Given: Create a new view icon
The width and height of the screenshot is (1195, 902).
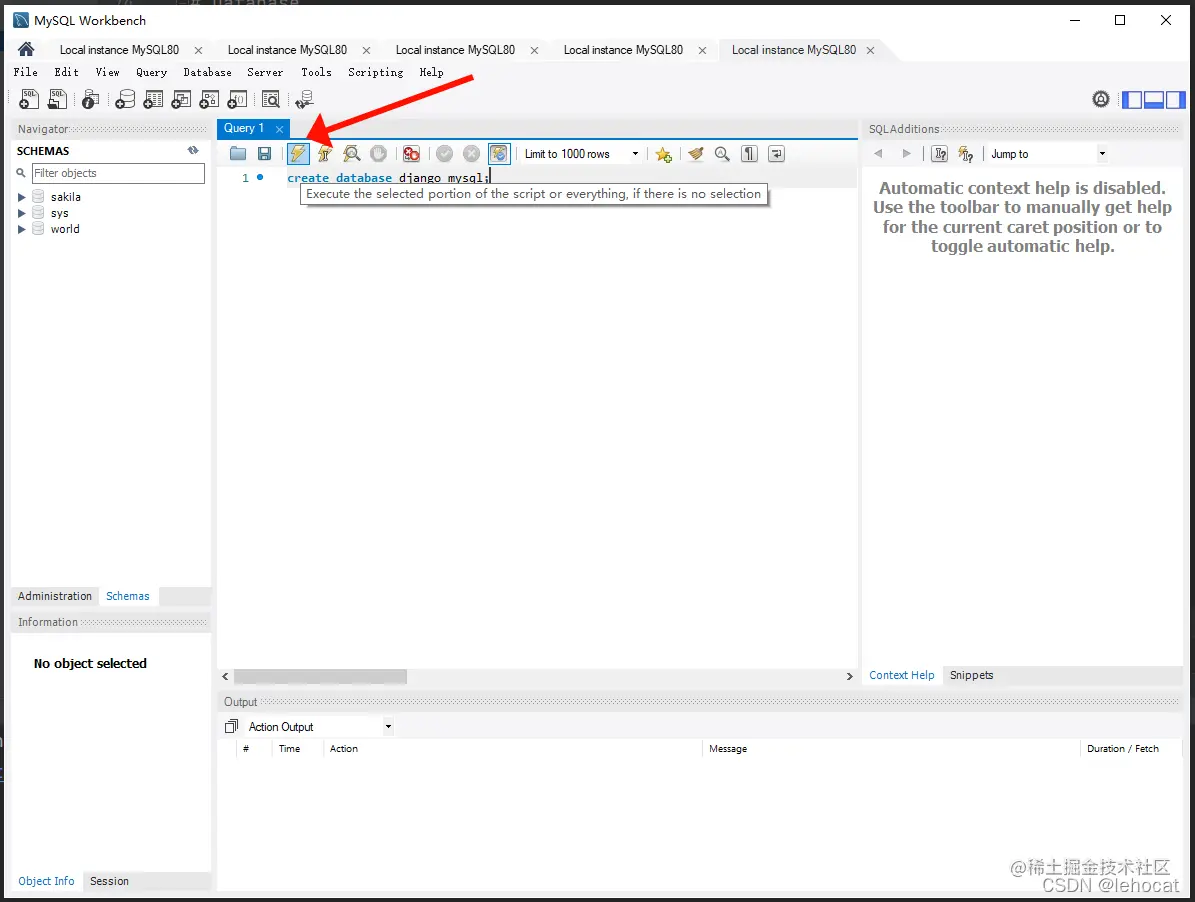Looking at the screenshot, I should tap(181, 99).
